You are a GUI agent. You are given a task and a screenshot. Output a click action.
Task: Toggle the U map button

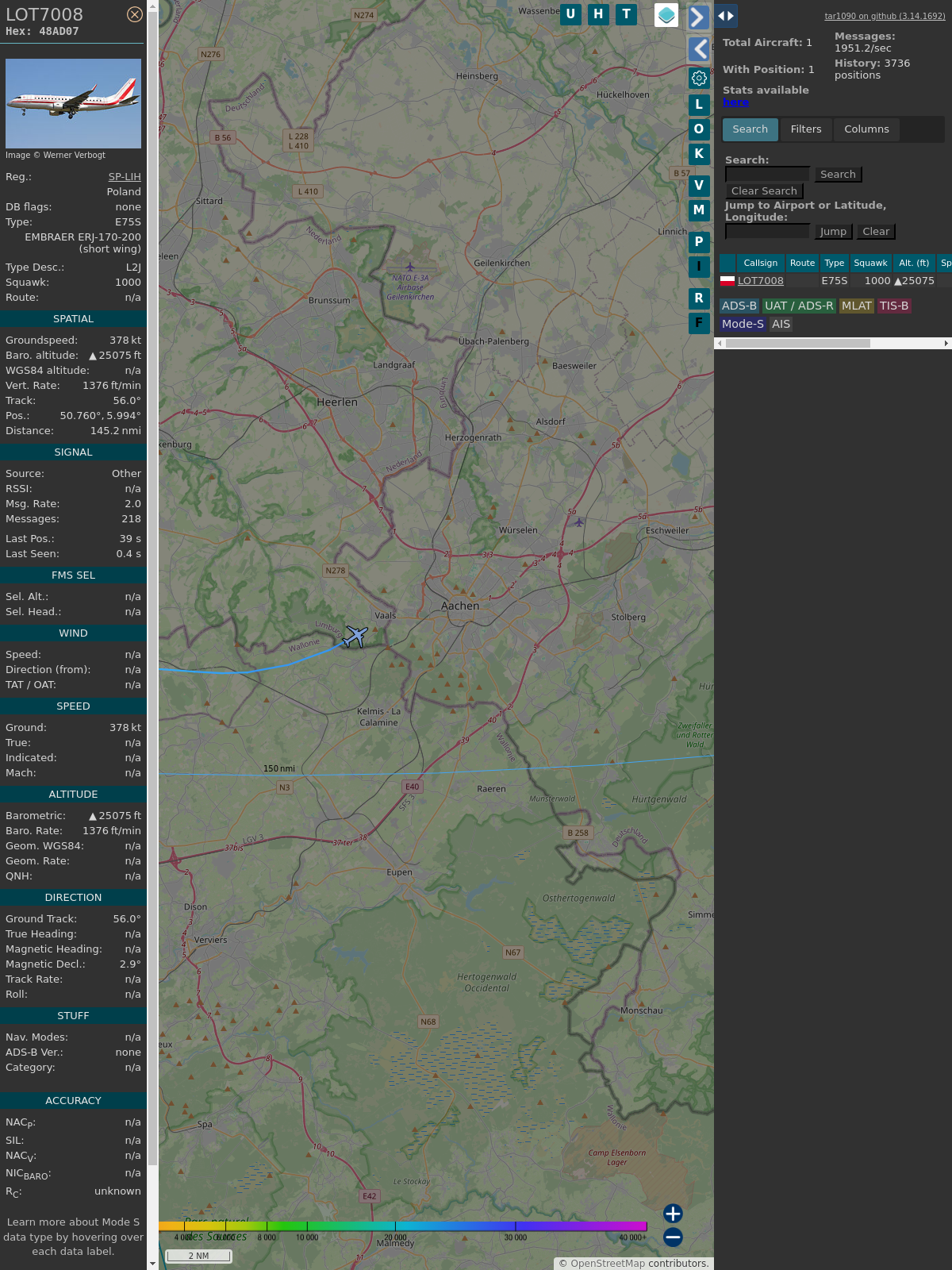coord(570,14)
